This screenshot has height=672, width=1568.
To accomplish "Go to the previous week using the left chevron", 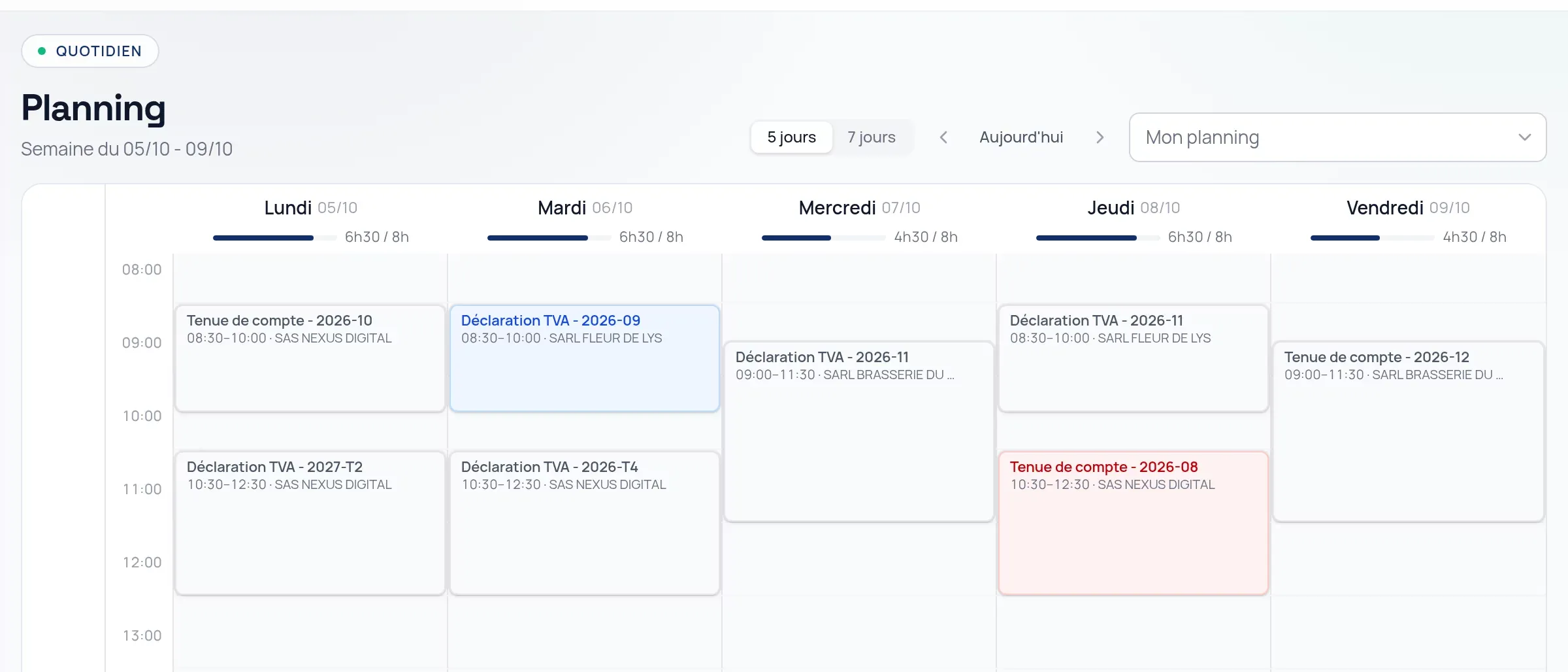I will 943,137.
